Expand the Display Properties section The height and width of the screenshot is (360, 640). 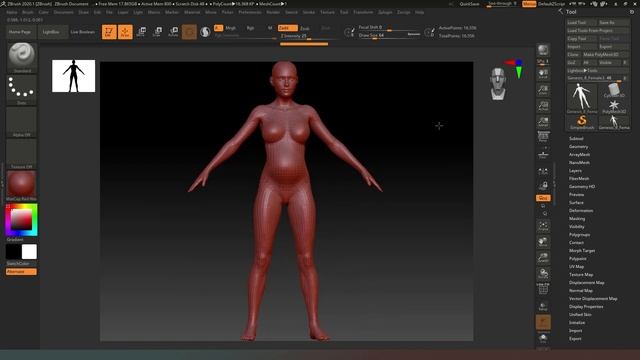click(586, 307)
